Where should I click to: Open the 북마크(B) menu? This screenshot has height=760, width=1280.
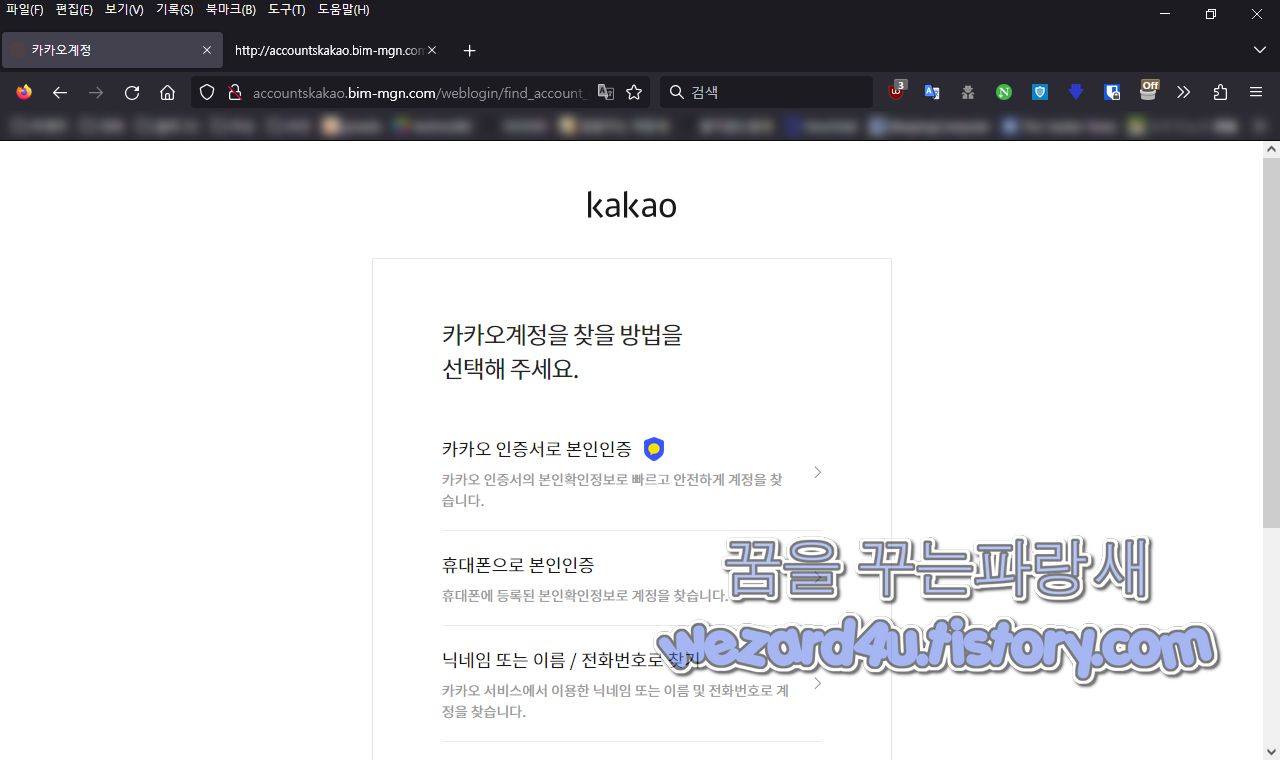[x=231, y=10]
